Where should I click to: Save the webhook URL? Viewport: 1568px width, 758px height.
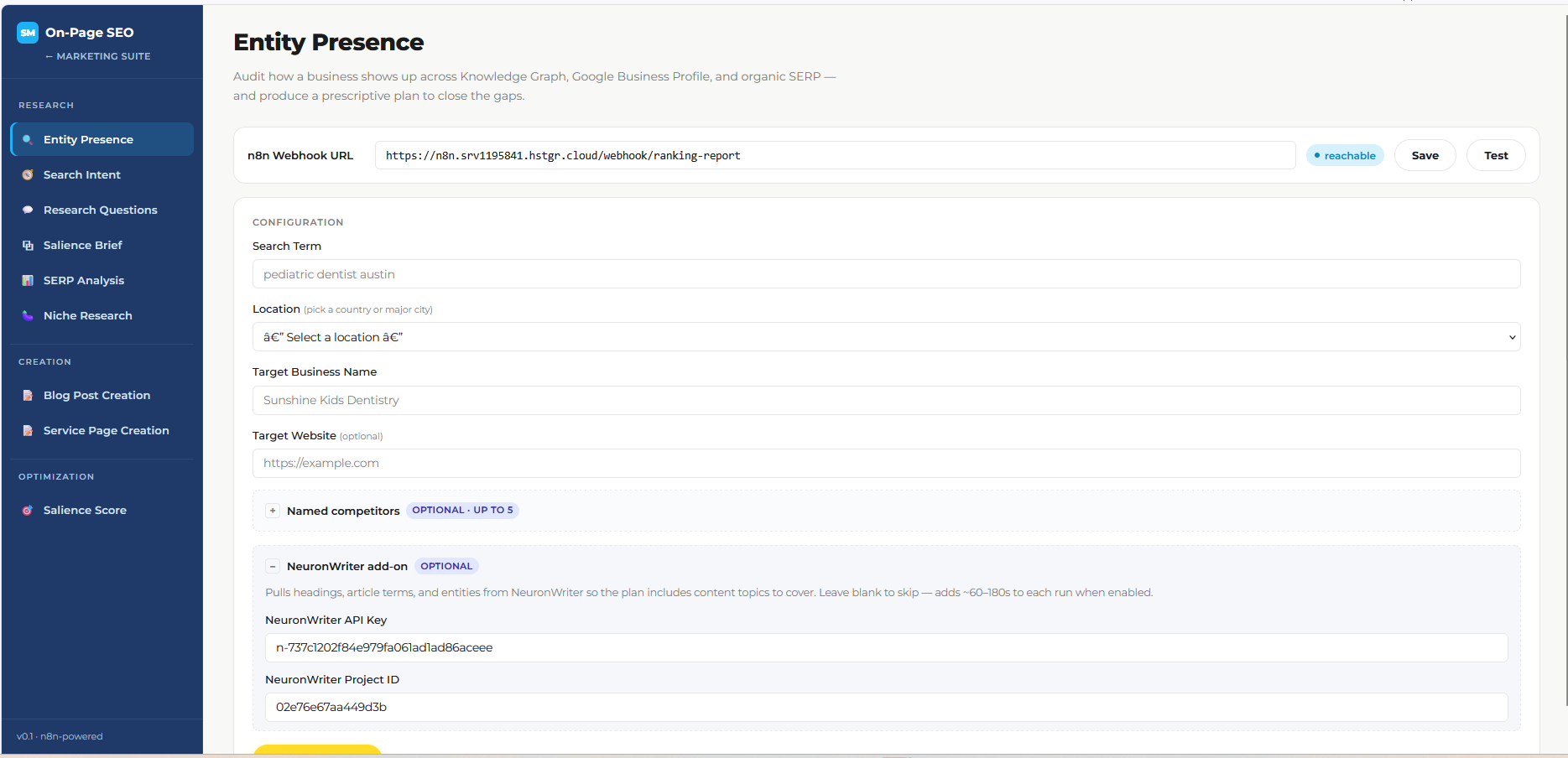point(1425,155)
